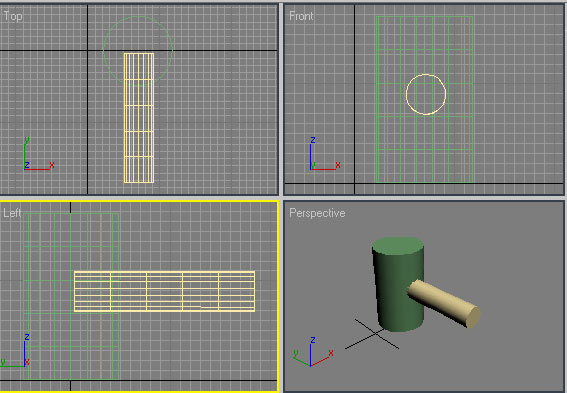The image size is (567, 393).
Task: Click the Top viewport label
Action: point(13,16)
